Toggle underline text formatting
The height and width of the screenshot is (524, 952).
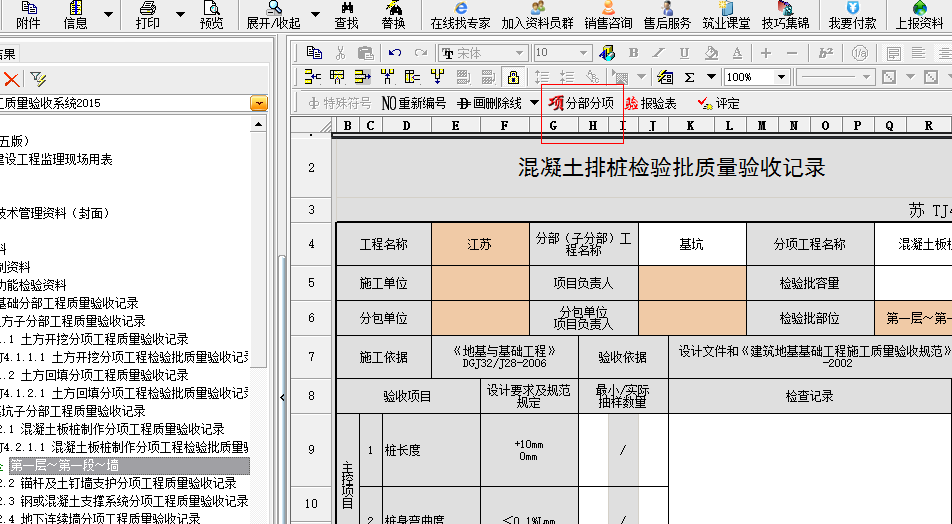point(685,53)
